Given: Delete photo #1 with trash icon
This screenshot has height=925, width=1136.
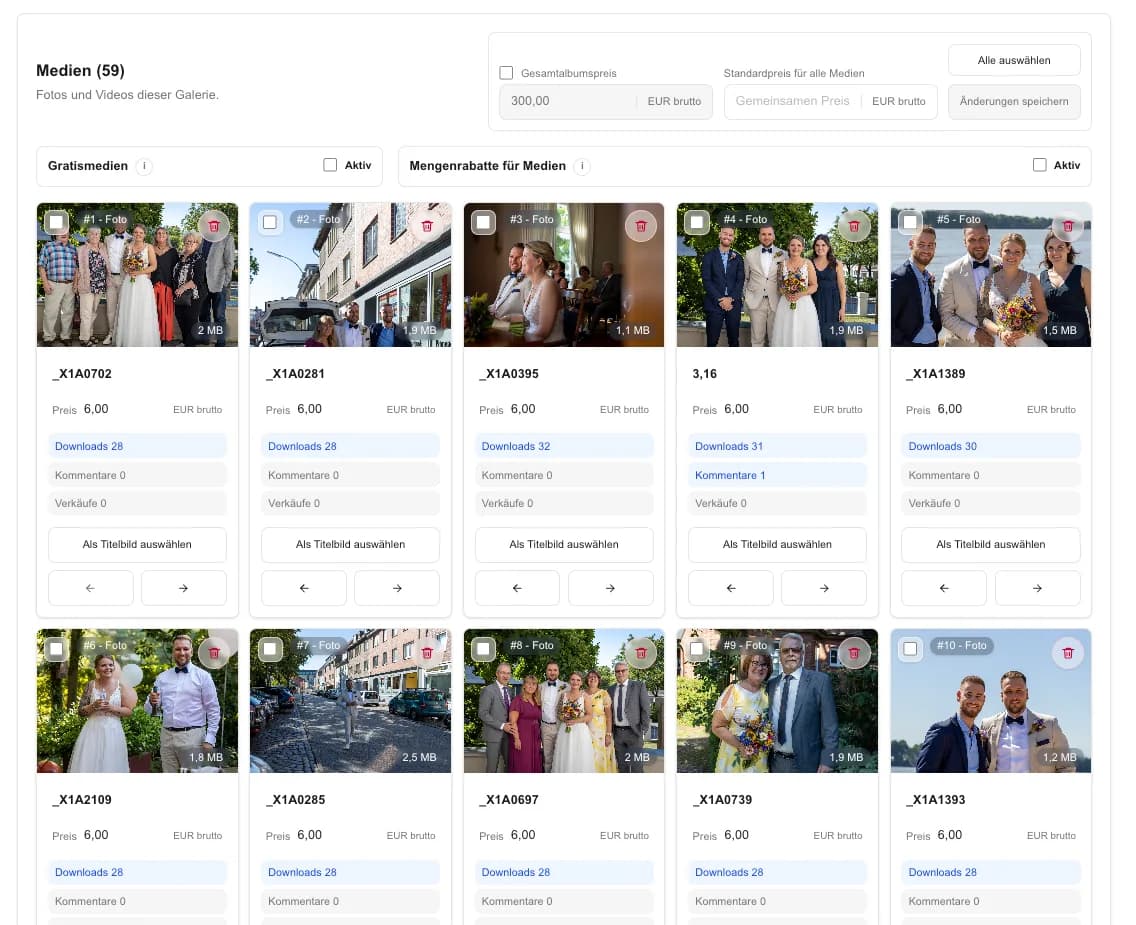Looking at the screenshot, I should (214, 226).
